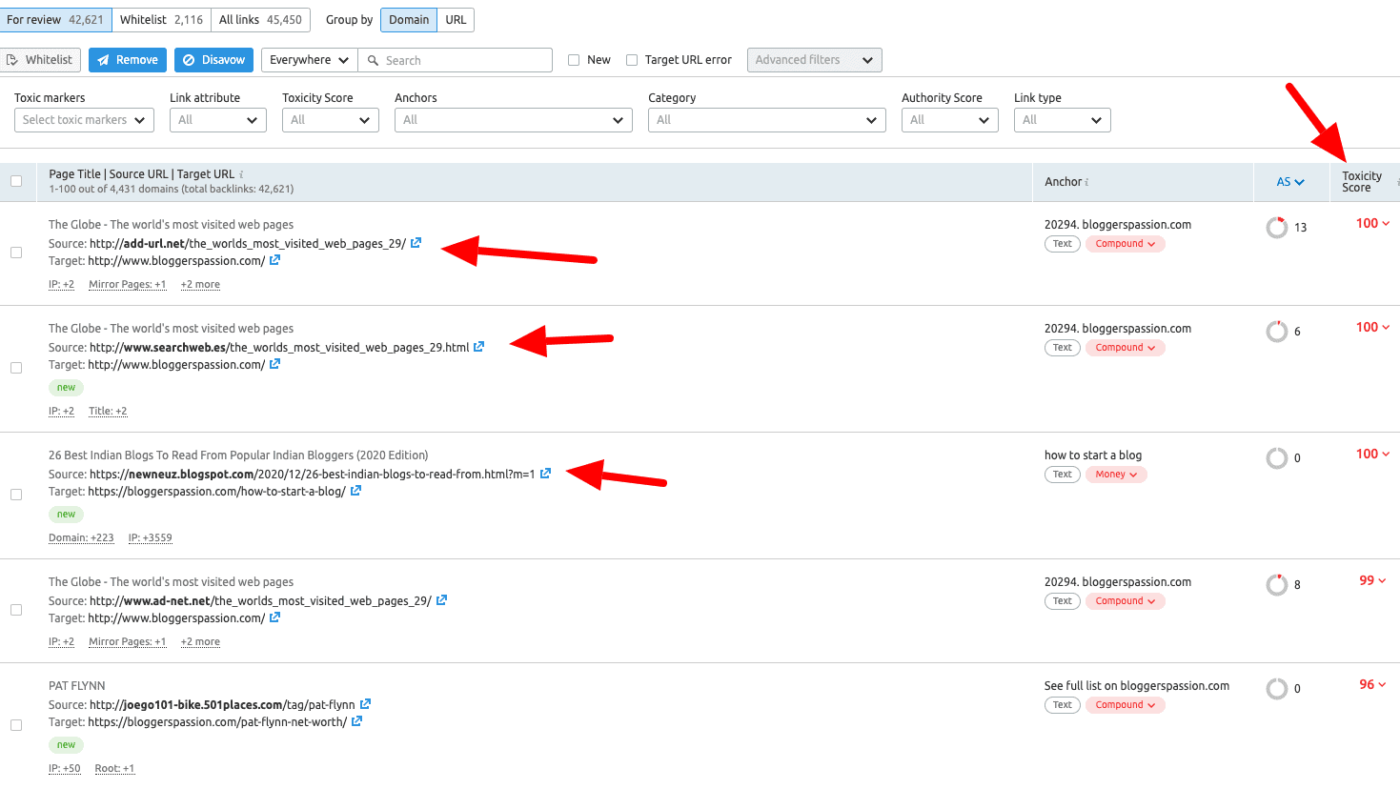The width and height of the screenshot is (1400, 789).
Task: Open Authority Score filter dropdown
Action: 950,120
